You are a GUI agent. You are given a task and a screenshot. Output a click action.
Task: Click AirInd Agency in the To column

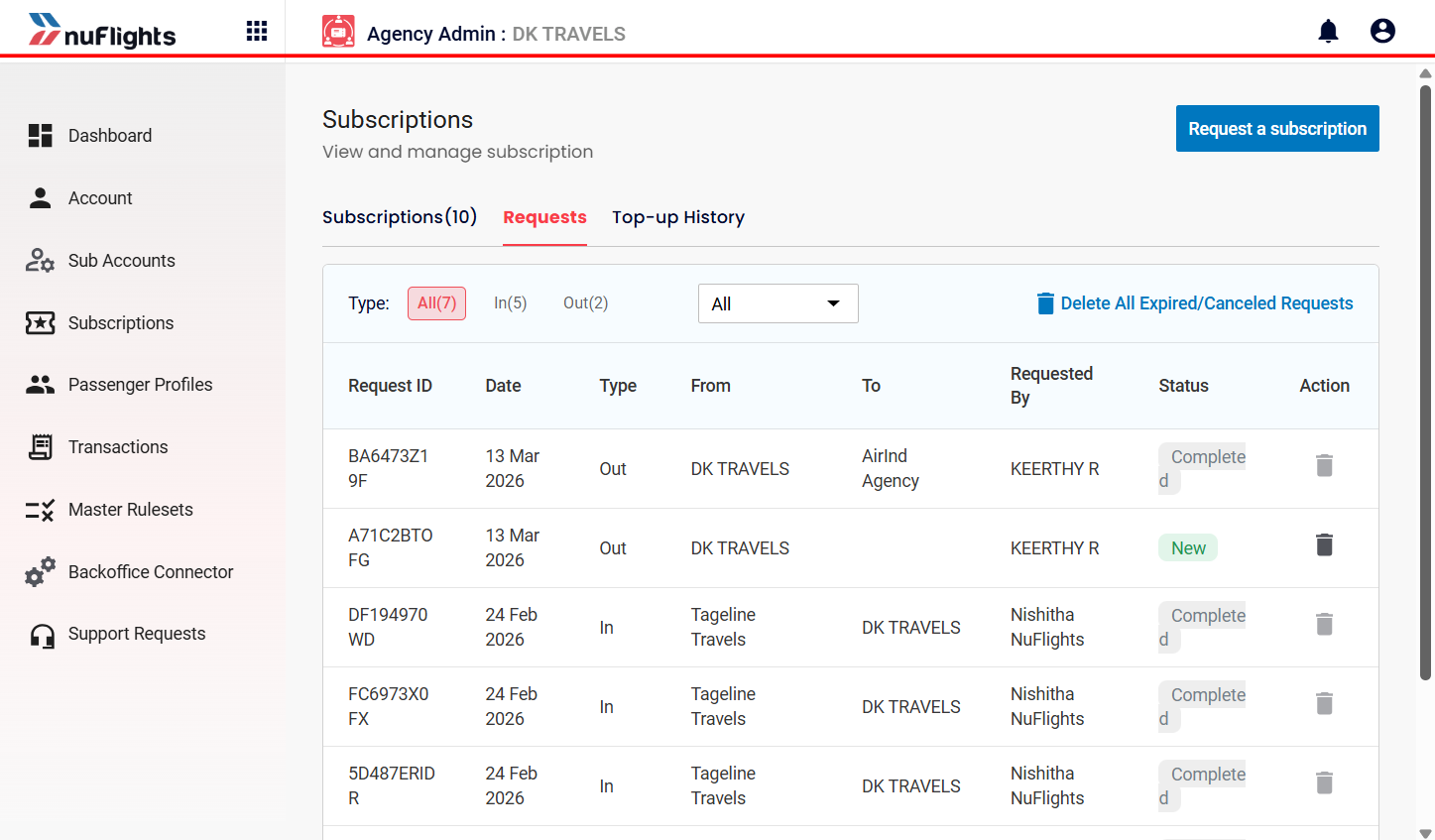click(891, 468)
